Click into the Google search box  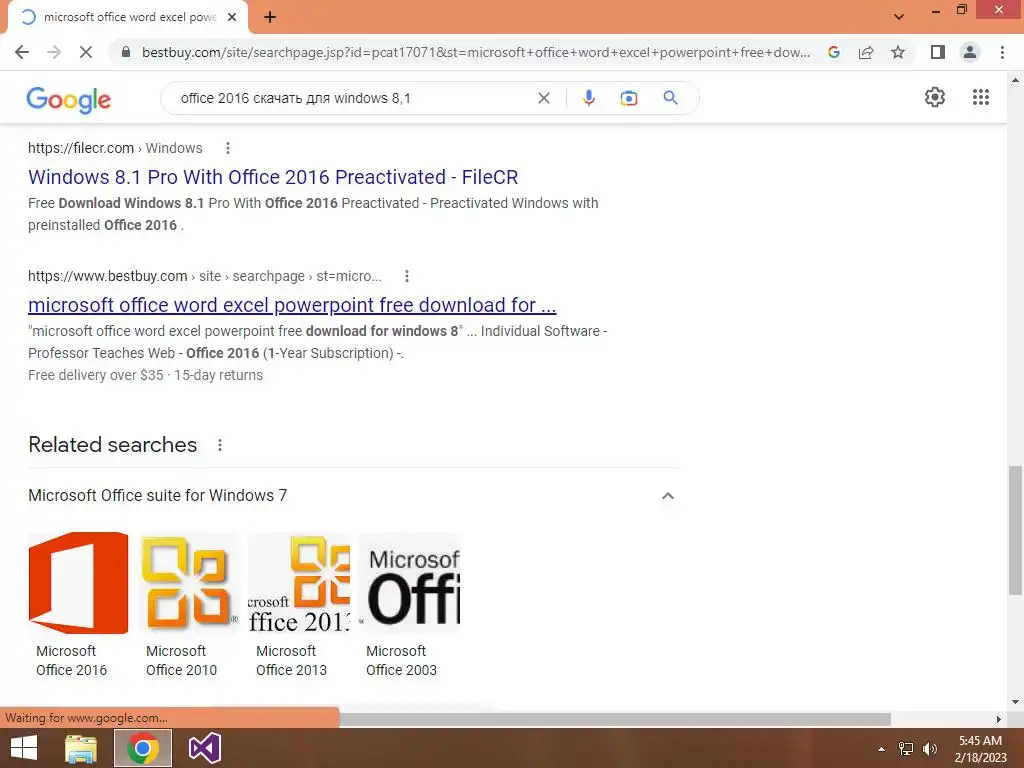pos(353,98)
